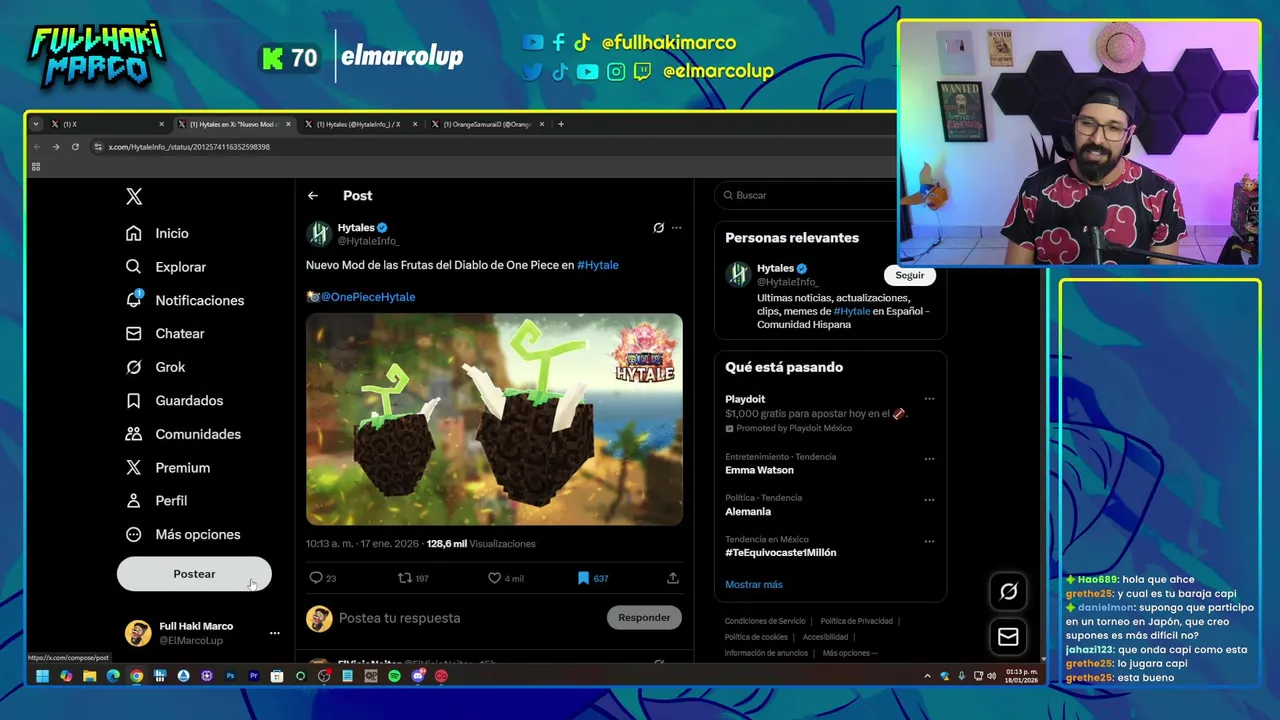Switch to OrangeSamuraiD browser tab
Image resolution: width=1280 pixels, height=720 pixels.
click(x=487, y=124)
